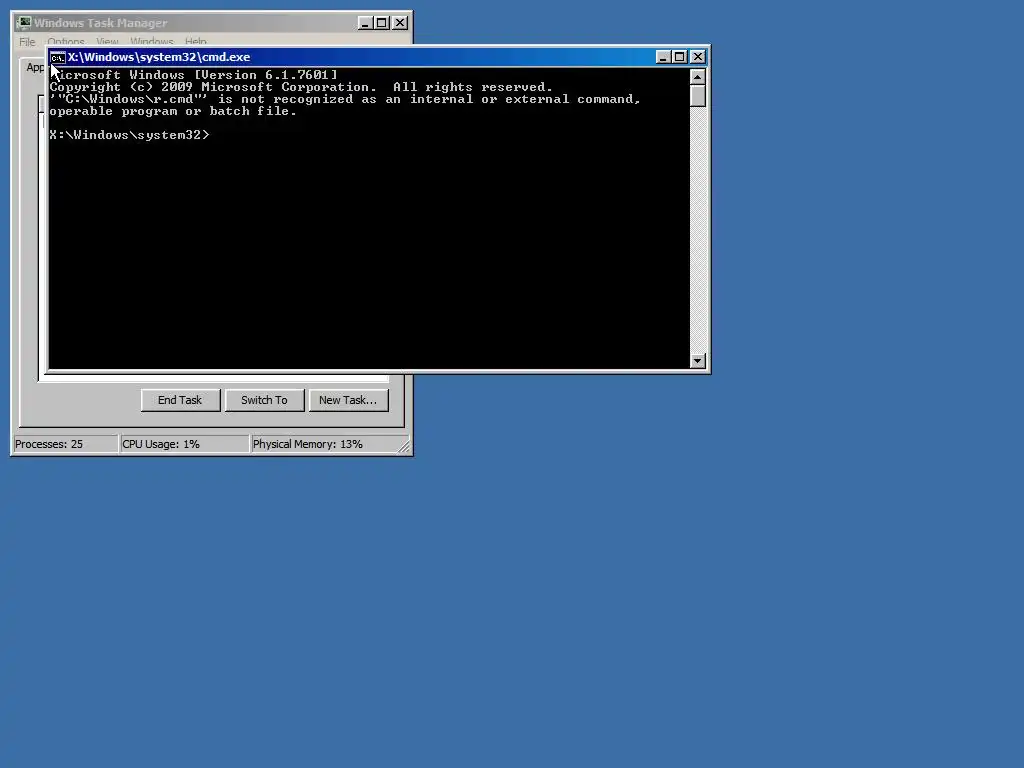1024x768 pixels.
Task: Minimize the cmd.exe window
Action: [x=663, y=57]
